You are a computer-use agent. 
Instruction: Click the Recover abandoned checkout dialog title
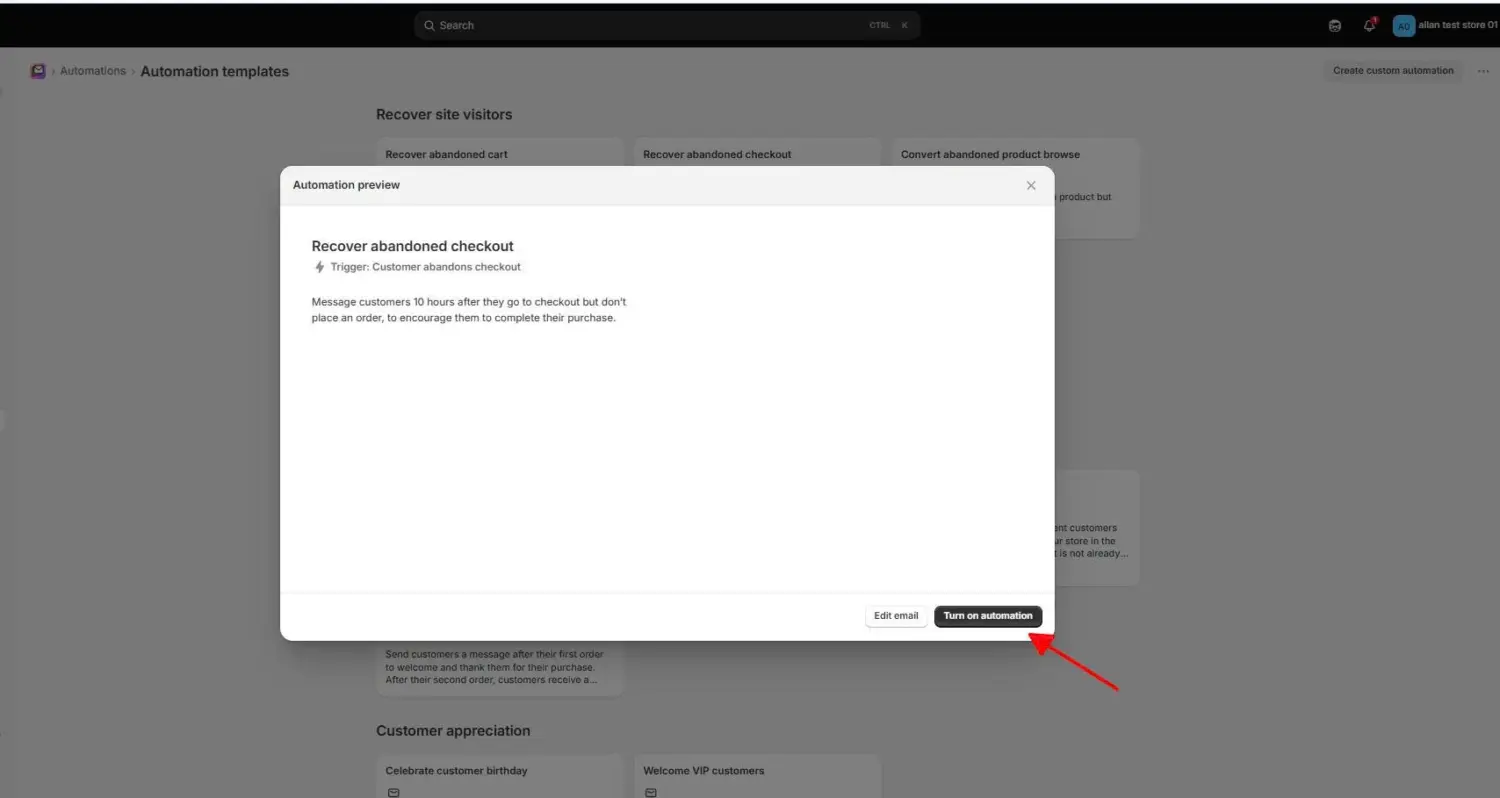point(412,246)
